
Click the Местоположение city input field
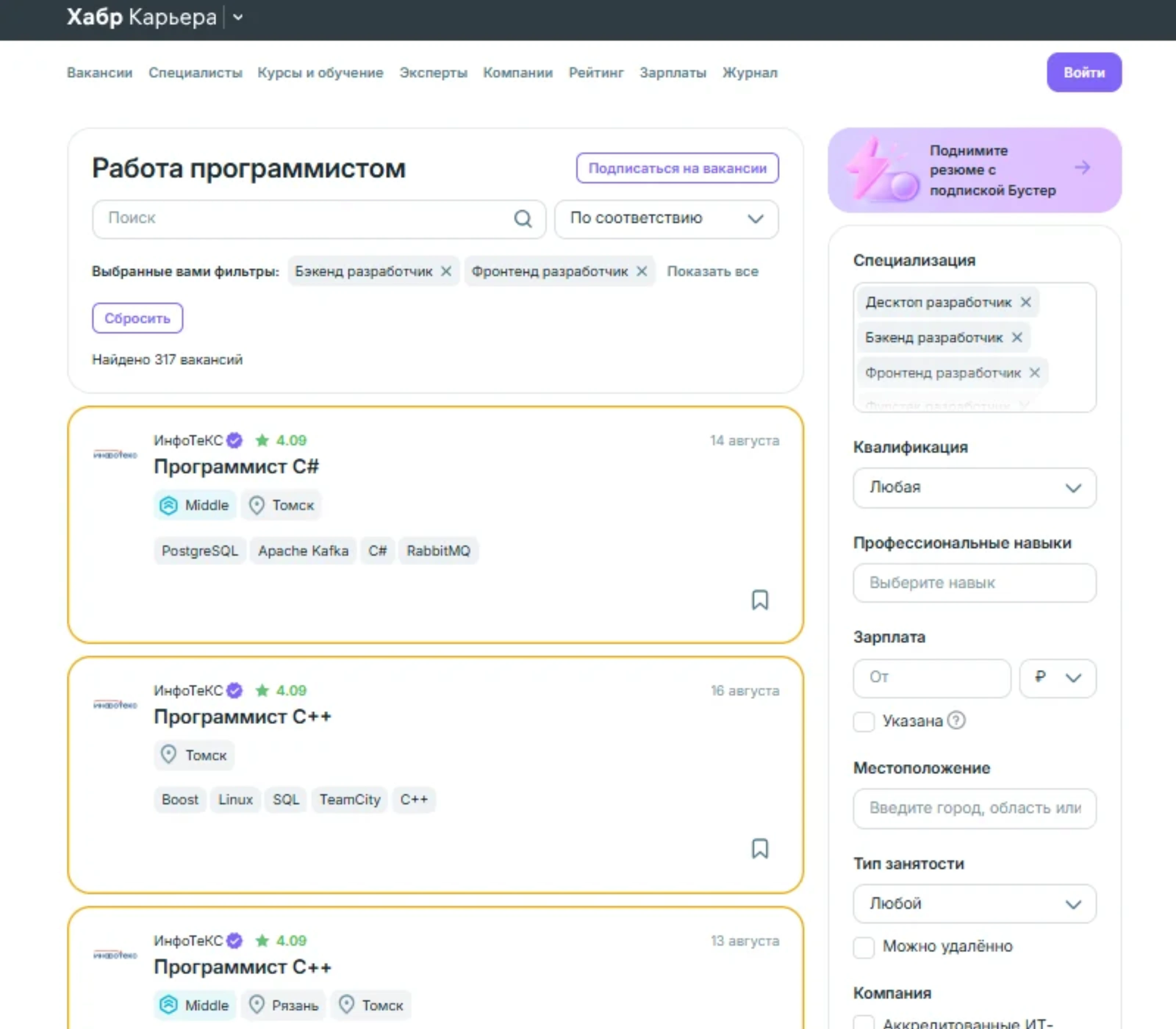coord(975,808)
